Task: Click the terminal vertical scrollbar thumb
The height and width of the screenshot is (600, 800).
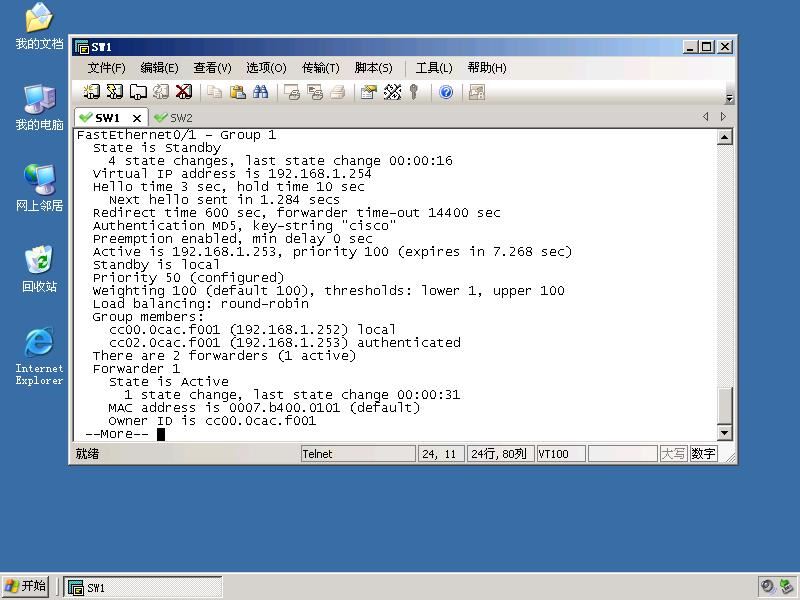Action: coord(724,406)
